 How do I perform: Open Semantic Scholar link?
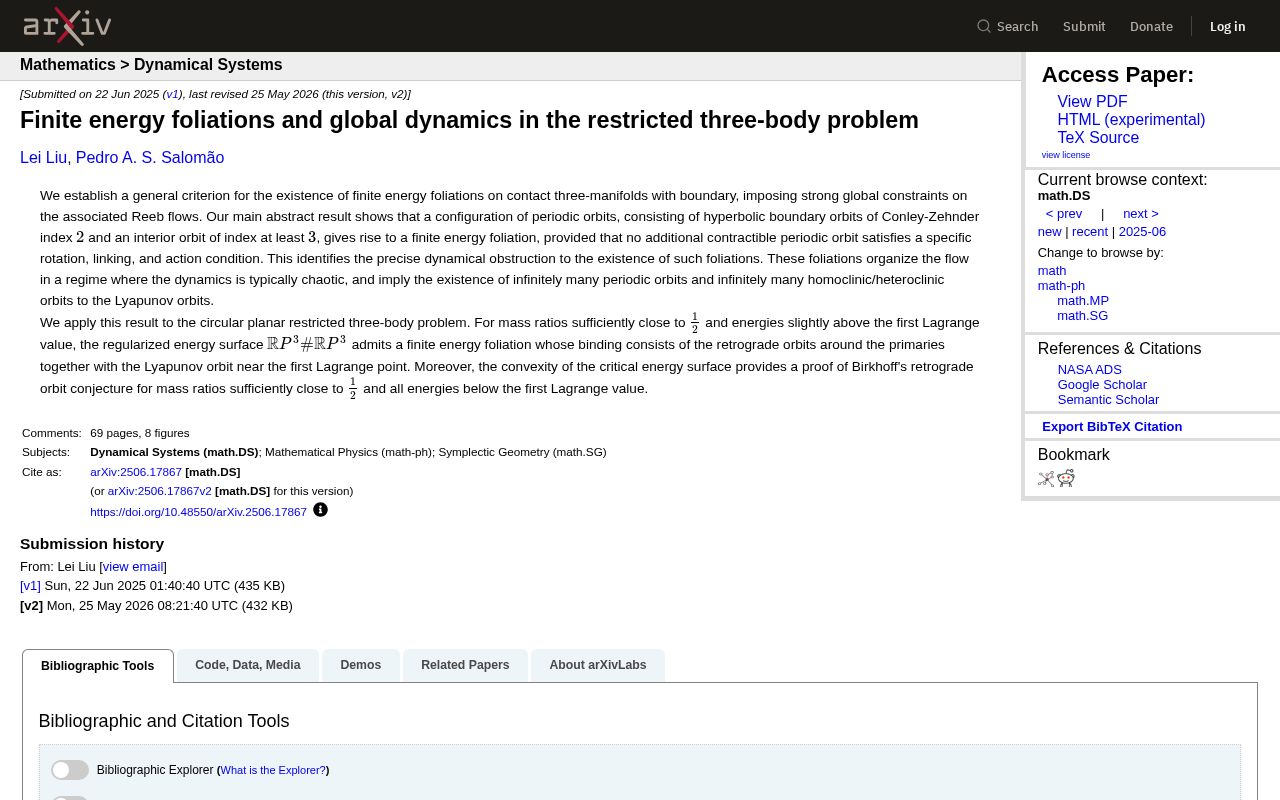(x=1108, y=400)
